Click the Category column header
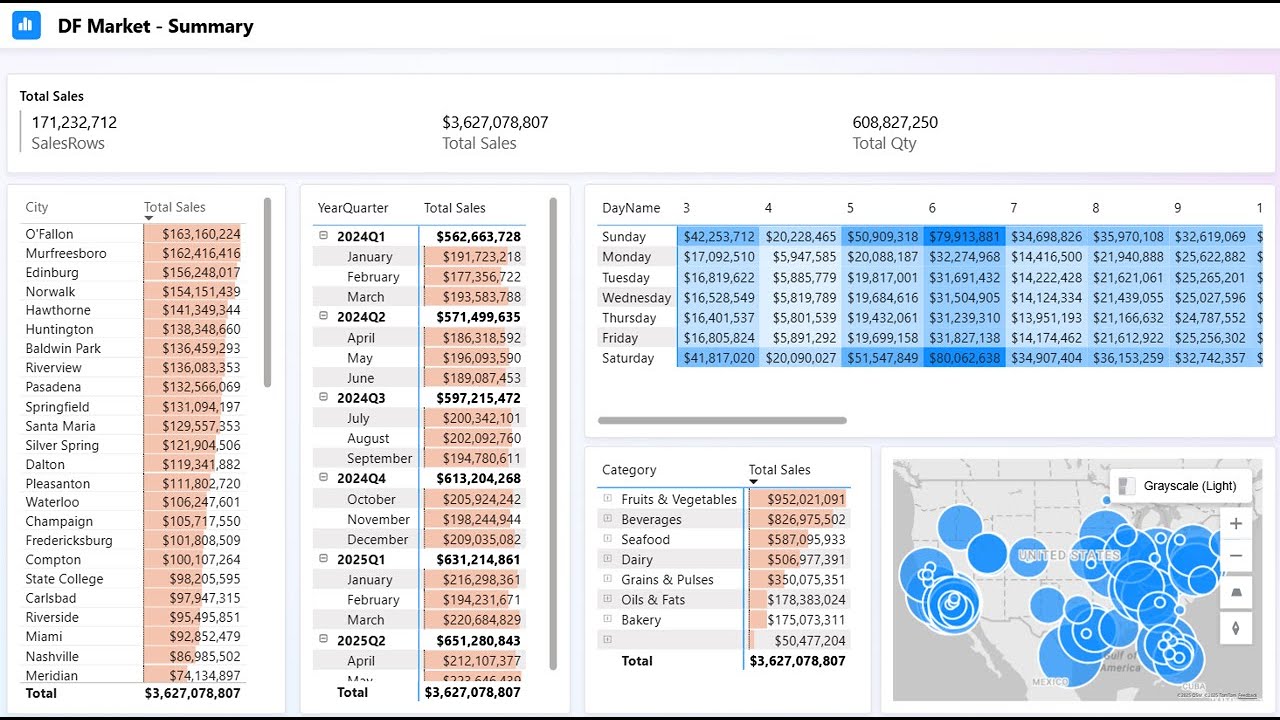Viewport: 1280px width, 720px height. click(629, 469)
